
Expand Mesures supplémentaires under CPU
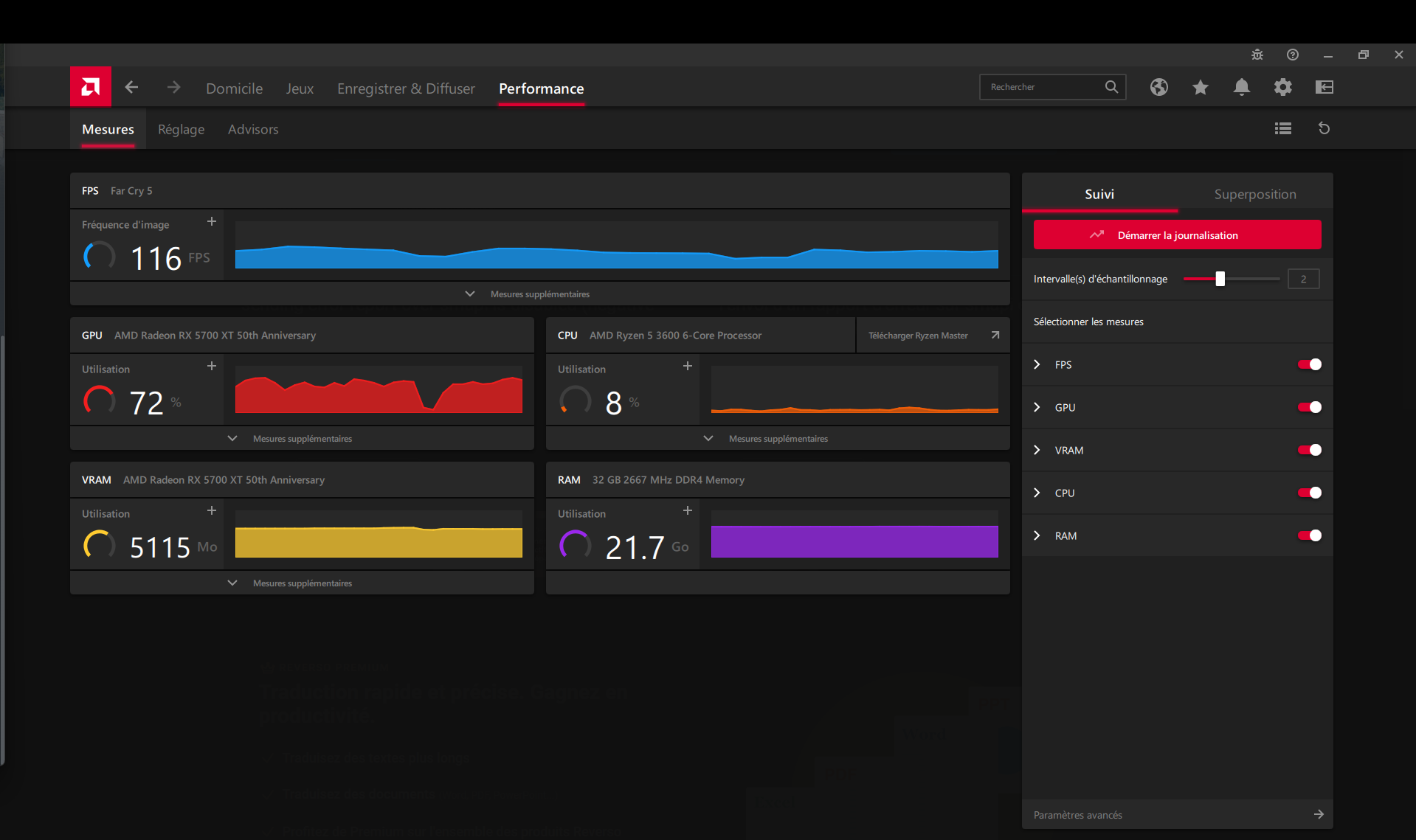pos(777,438)
